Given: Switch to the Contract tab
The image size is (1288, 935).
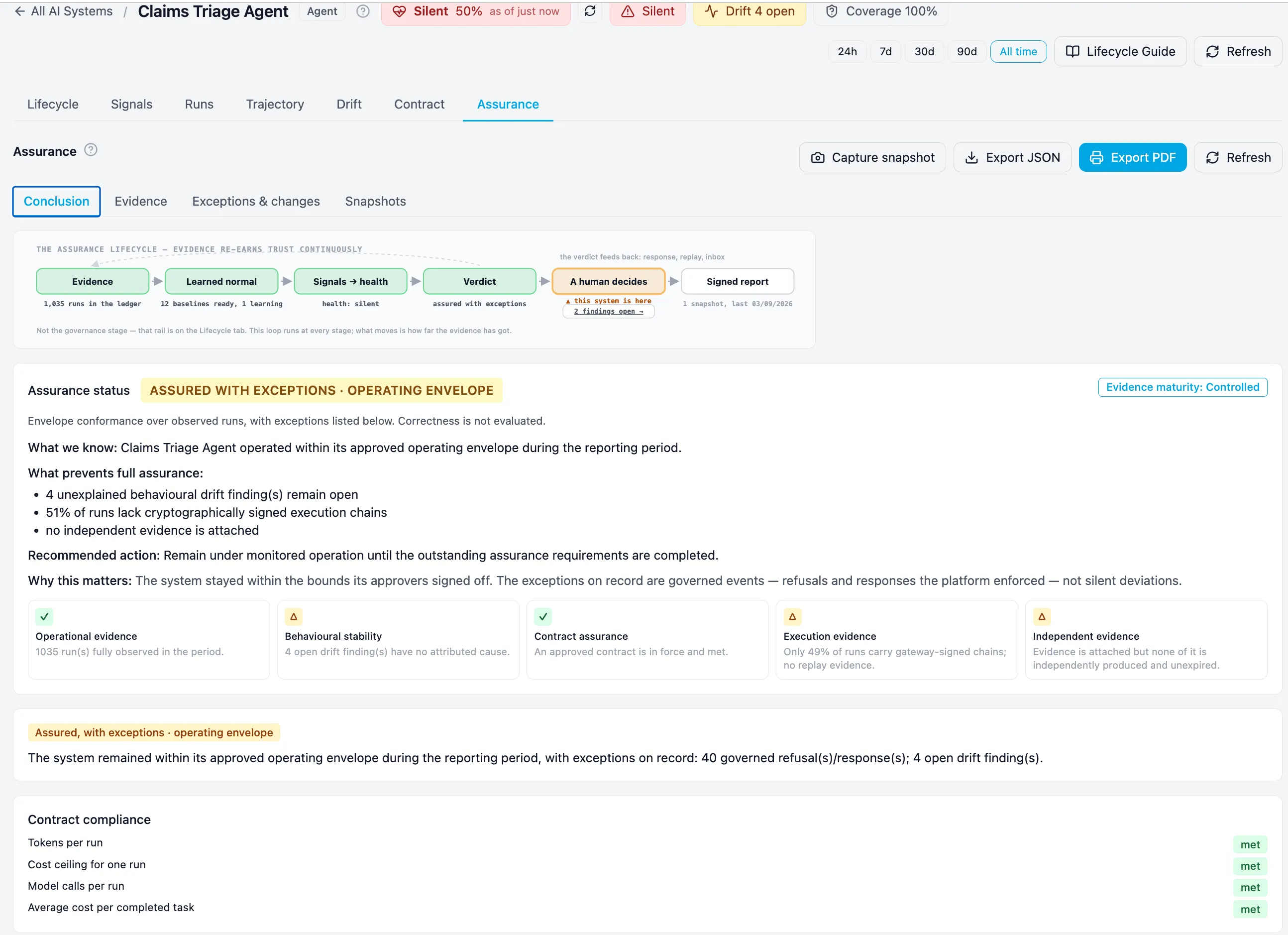Looking at the screenshot, I should click(419, 105).
